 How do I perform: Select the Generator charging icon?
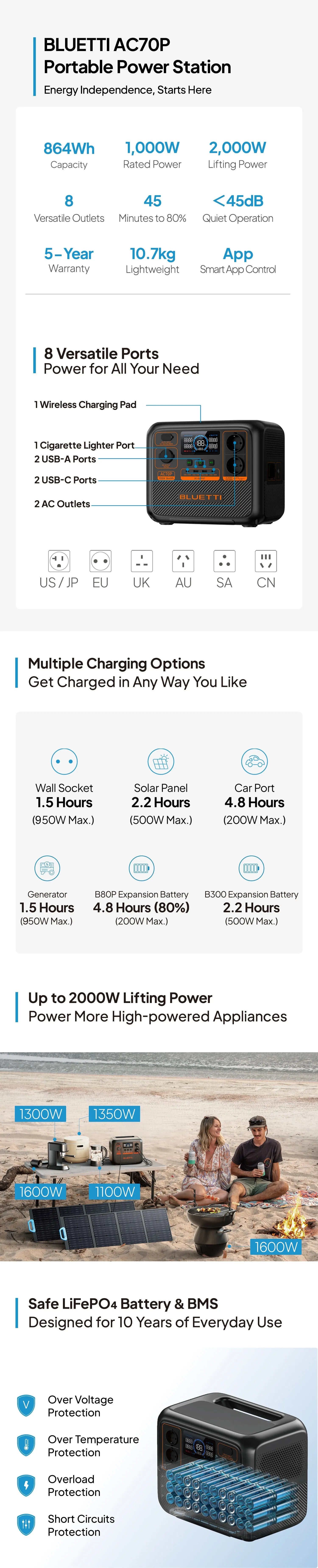47,868
